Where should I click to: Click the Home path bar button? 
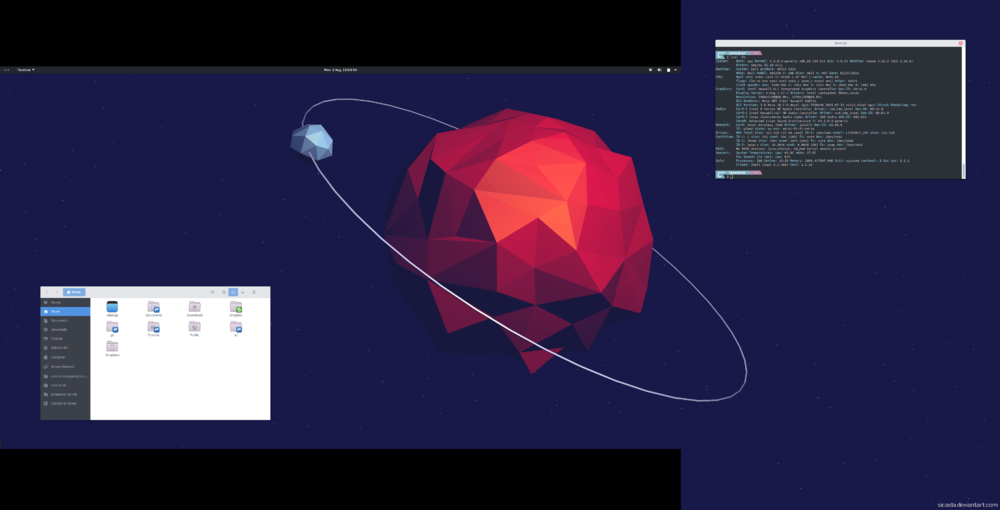[74, 292]
